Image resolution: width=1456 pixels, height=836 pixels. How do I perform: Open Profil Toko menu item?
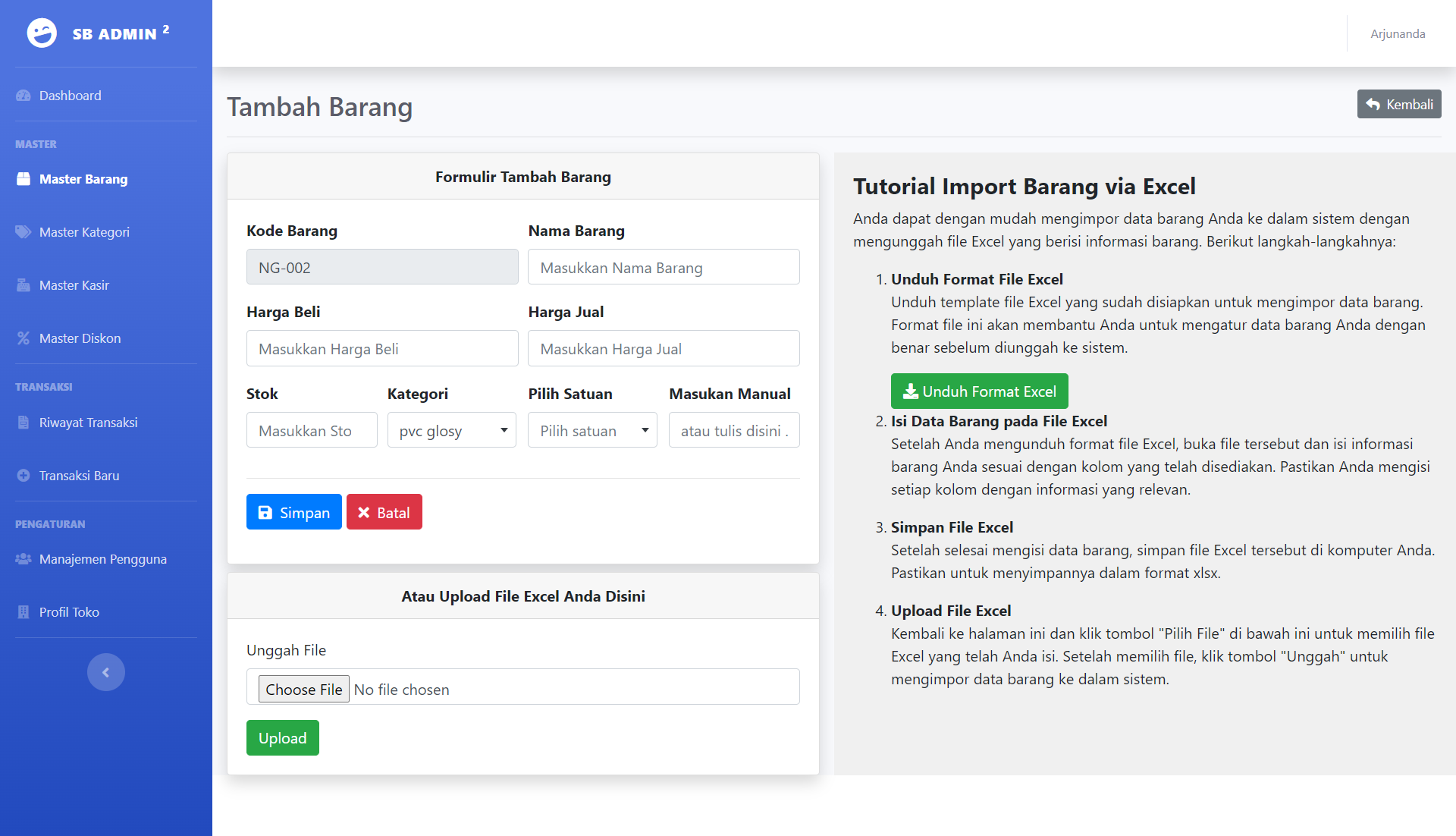tap(69, 612)
